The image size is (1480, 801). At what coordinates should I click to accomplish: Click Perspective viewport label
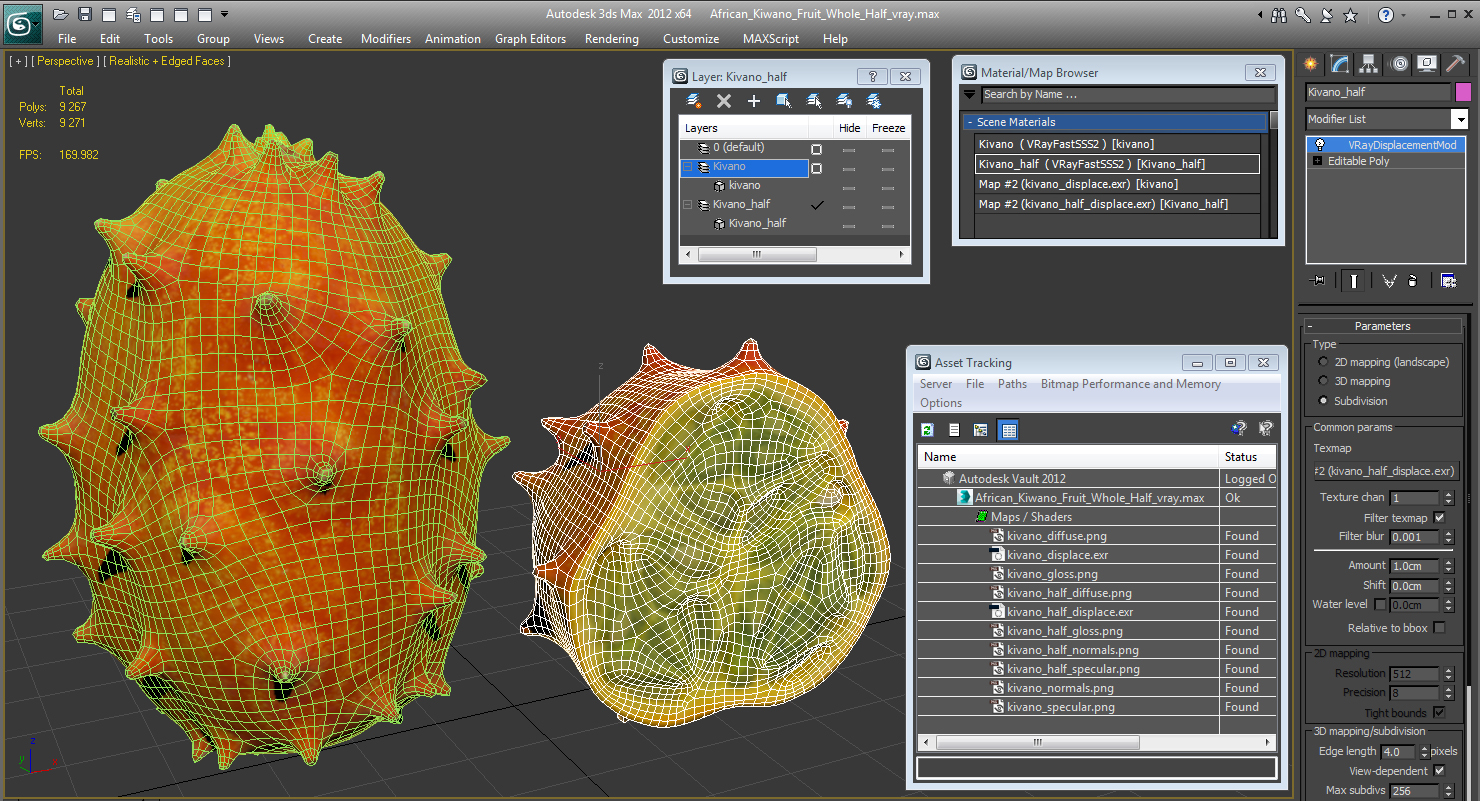pos(67,61)
